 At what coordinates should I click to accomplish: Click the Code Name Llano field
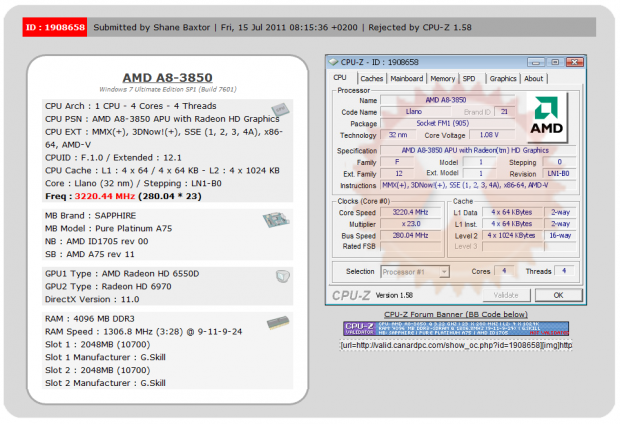click(414, 112)
